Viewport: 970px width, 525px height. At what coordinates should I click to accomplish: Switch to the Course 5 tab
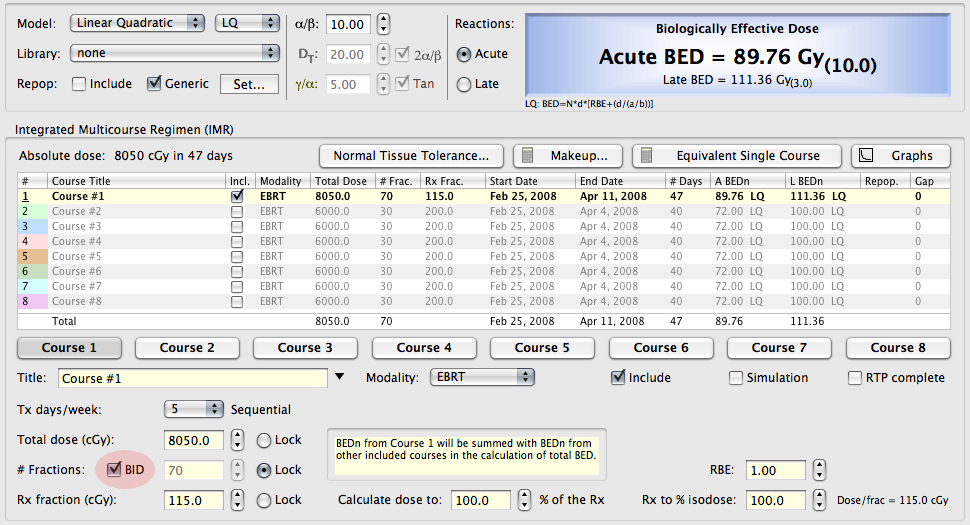pyautogui.click(x=543, y=348)
